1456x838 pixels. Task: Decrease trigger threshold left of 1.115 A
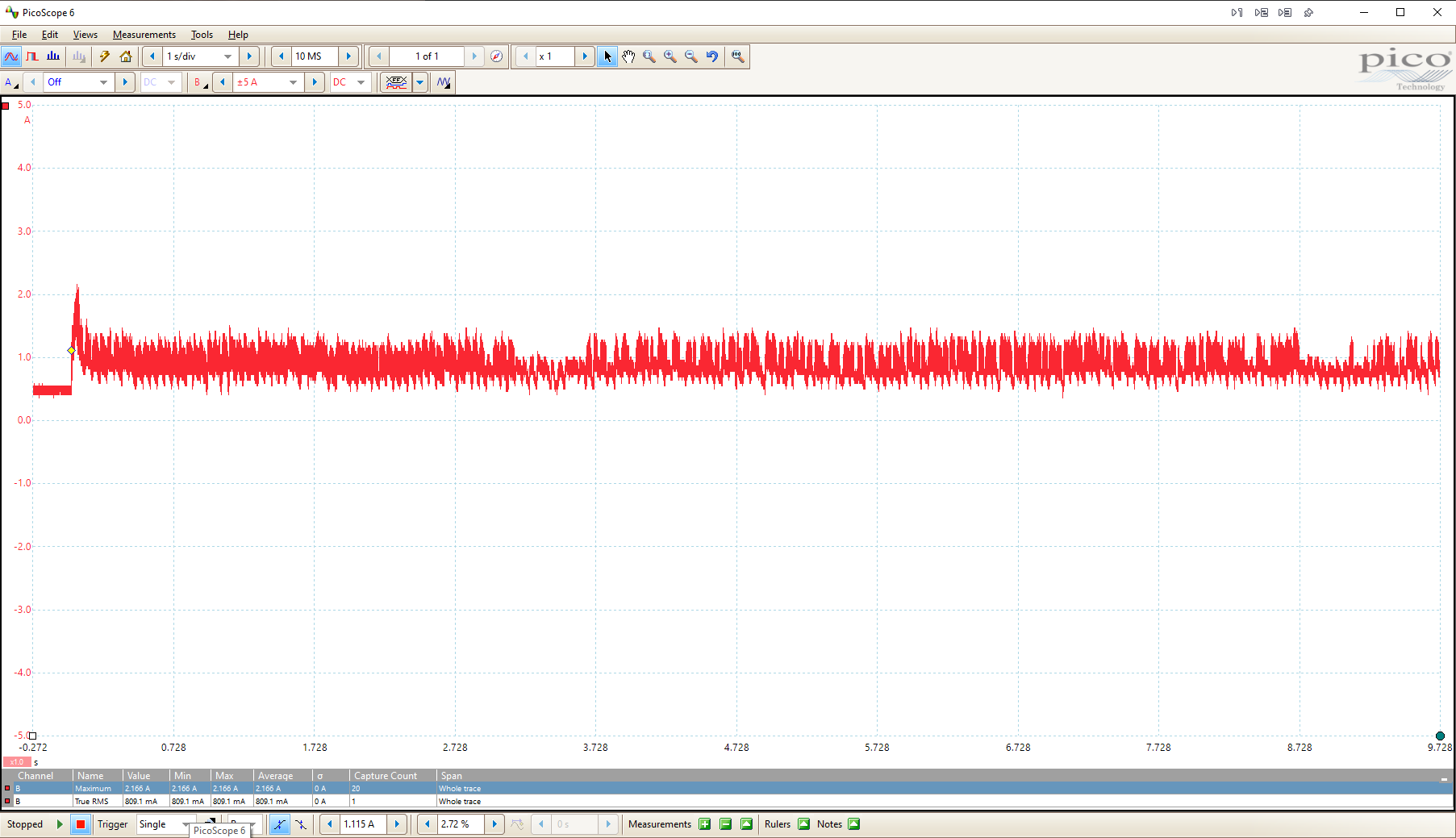330,824
